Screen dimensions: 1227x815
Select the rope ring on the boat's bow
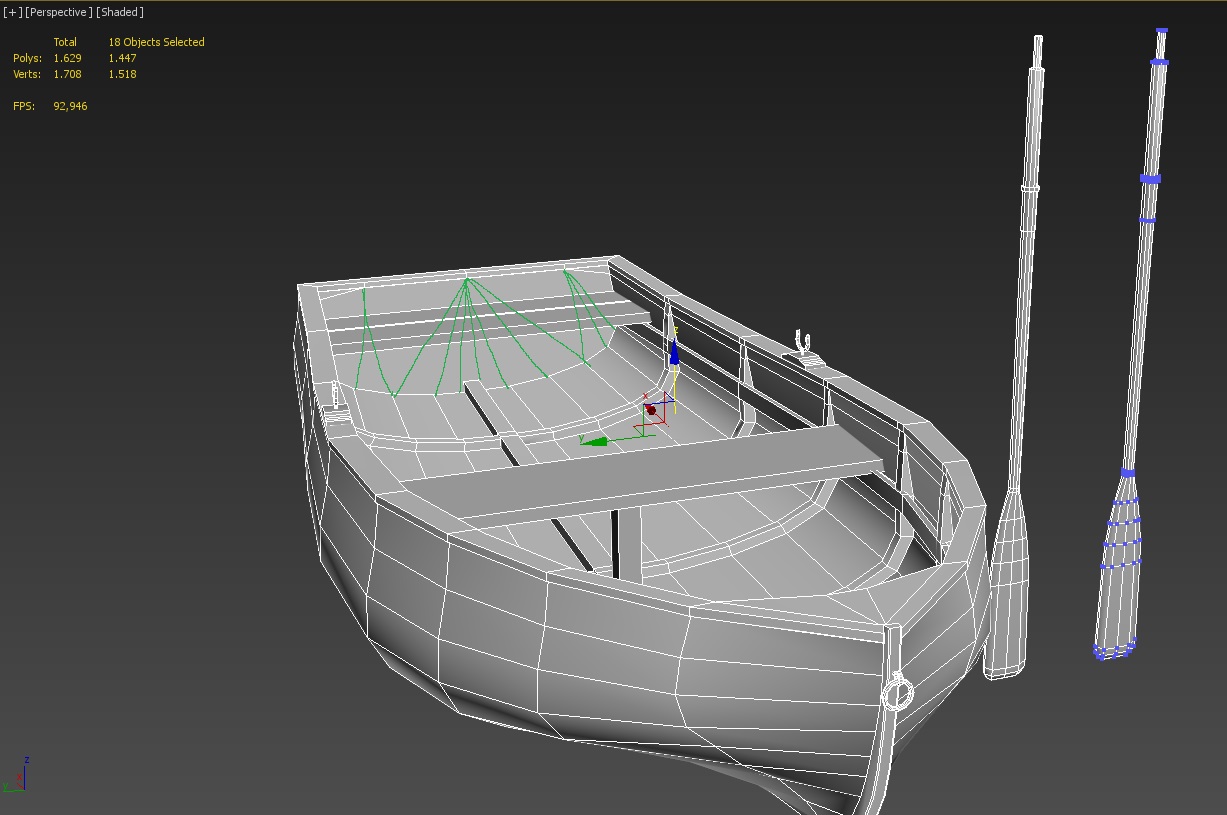tap(897, 691)
